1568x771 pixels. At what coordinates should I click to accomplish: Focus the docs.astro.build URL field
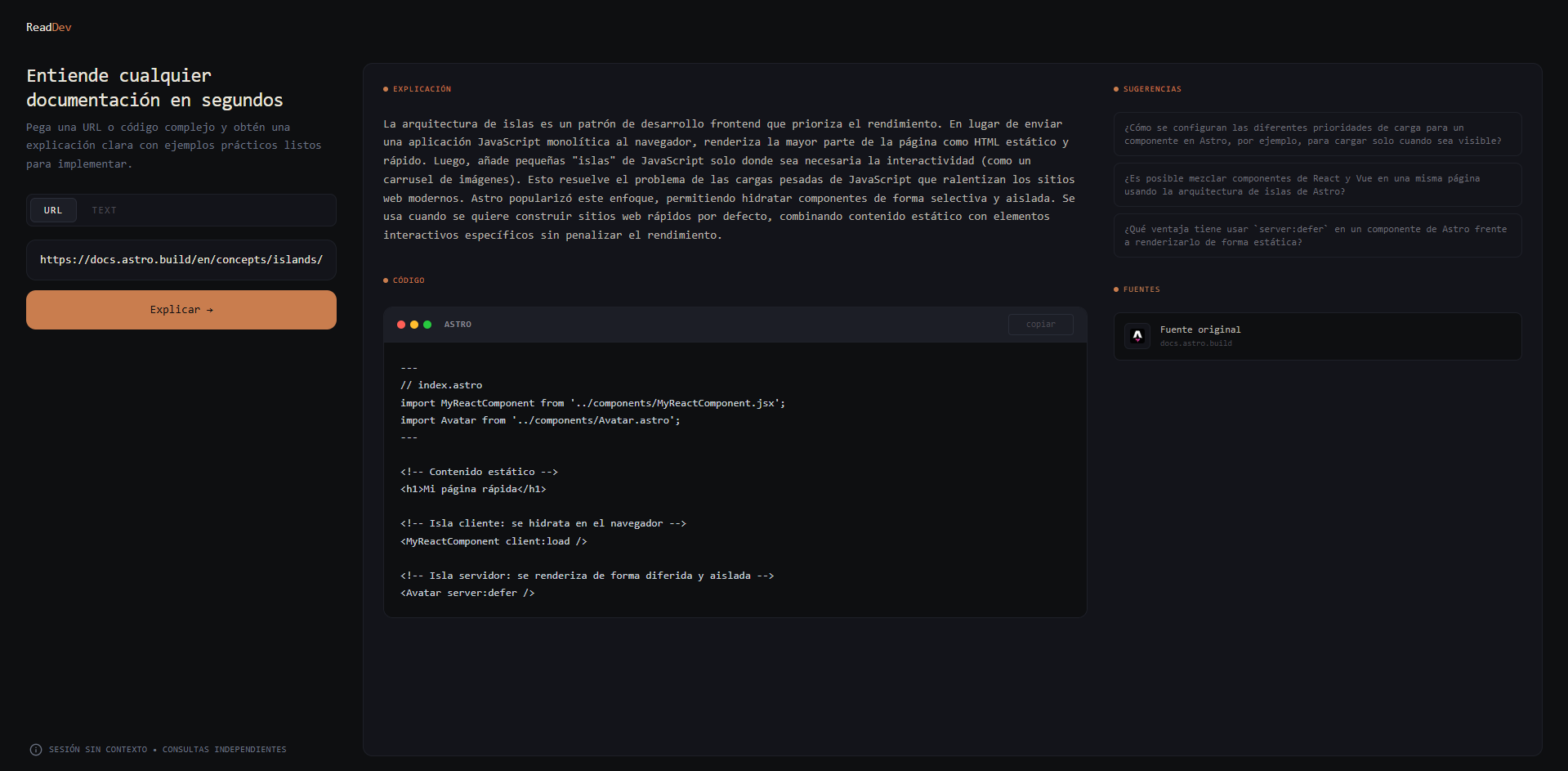181,260
